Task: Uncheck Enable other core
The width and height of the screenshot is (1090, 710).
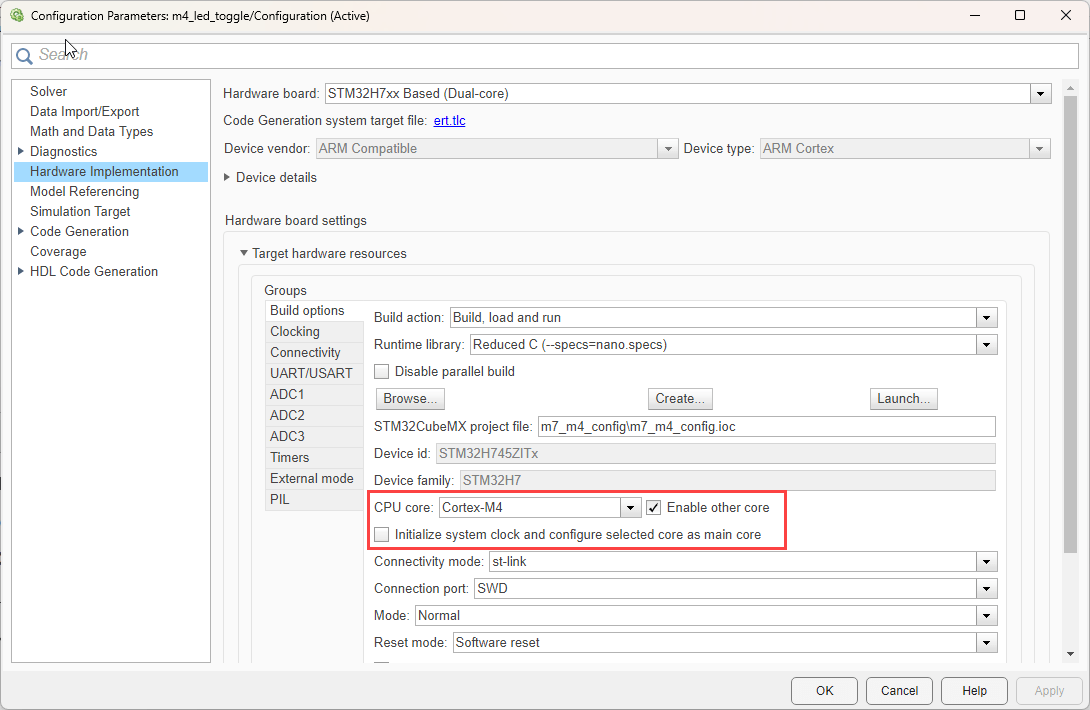Action: [653, 507]
